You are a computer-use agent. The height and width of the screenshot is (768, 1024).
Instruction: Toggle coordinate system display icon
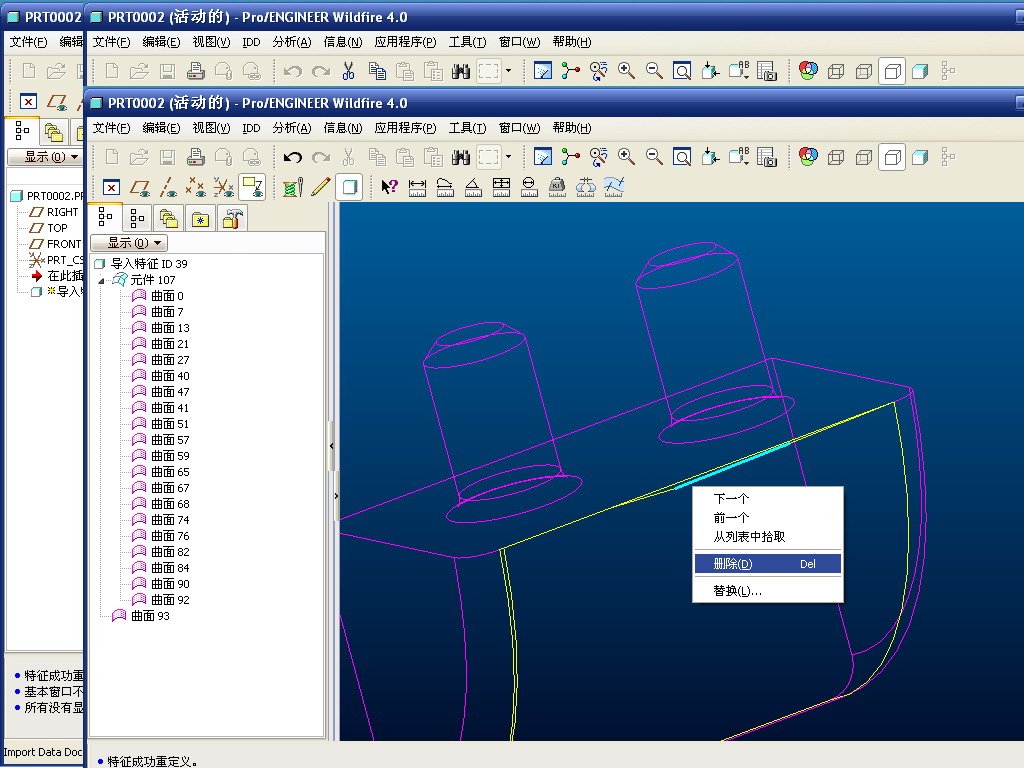point(224,187)
